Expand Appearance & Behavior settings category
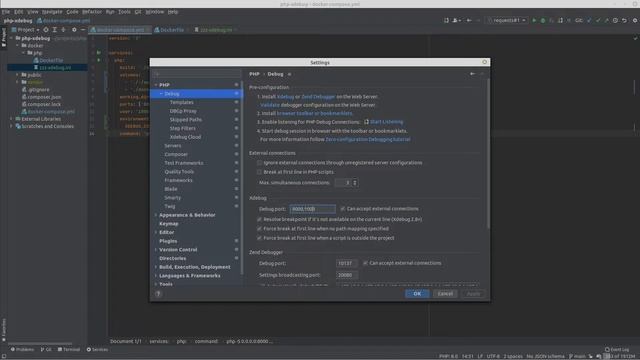 pyautogui.click(x=156, y=215)
